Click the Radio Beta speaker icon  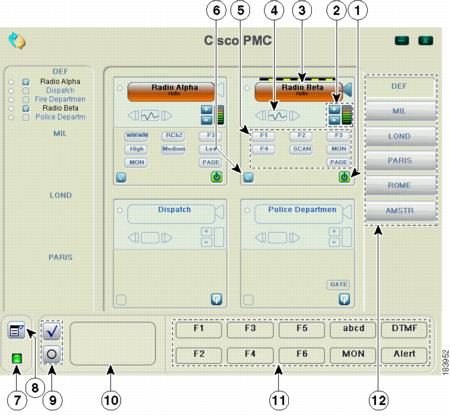(x=347, y=90)
